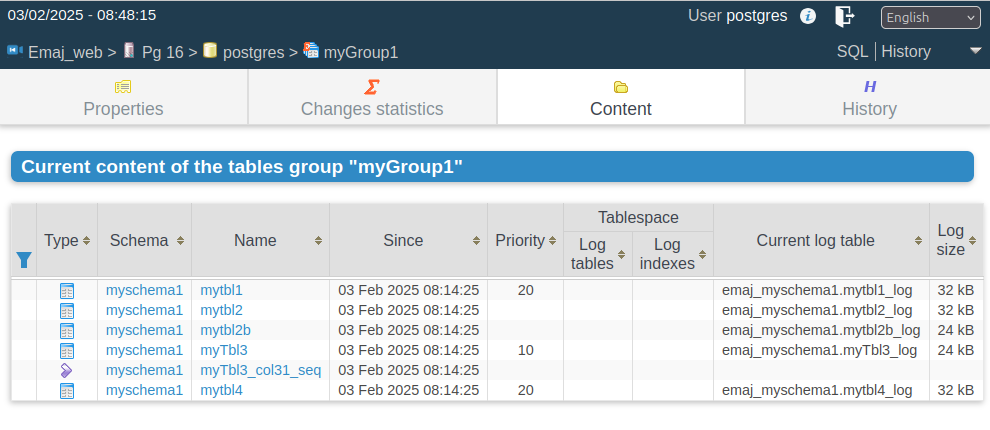Click the logout door icon
The width and height of the screenshot is (990, 430).
[844, 16]
